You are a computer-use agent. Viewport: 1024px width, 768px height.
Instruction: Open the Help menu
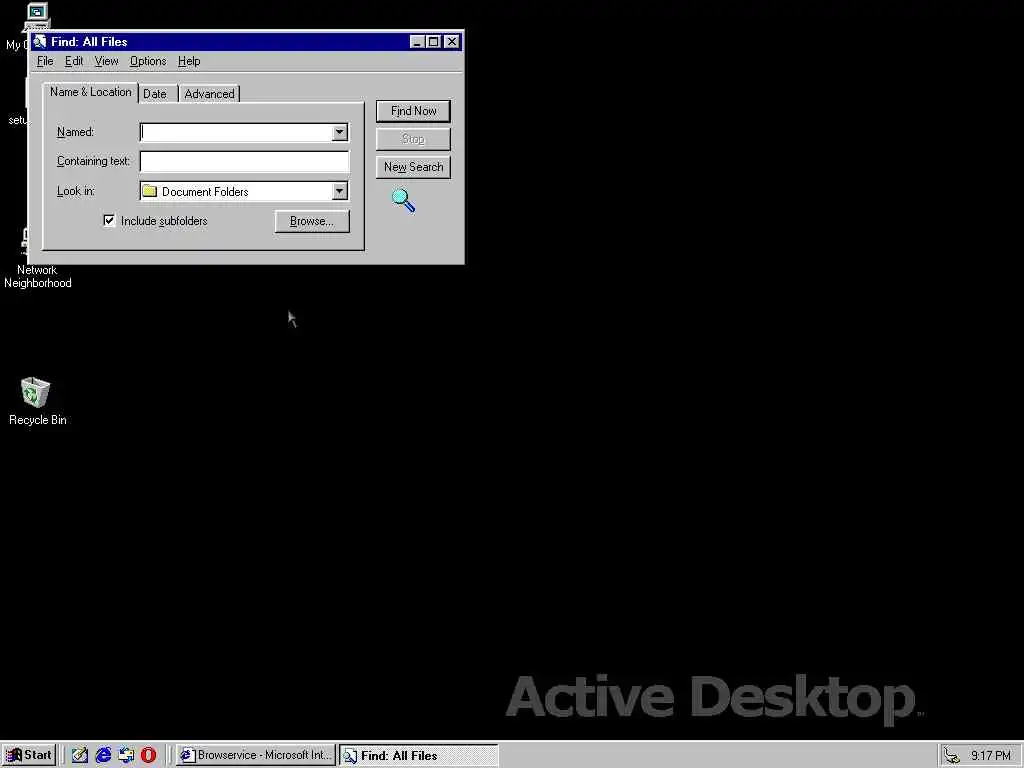(x=189, y=61)
